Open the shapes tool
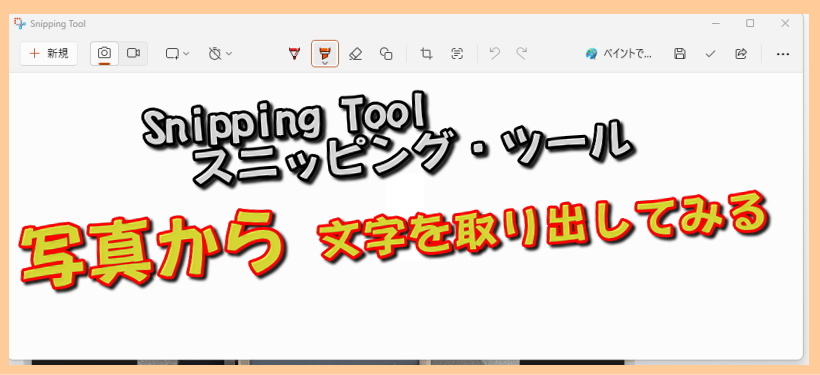820x375 pixels. pos(386,54)
